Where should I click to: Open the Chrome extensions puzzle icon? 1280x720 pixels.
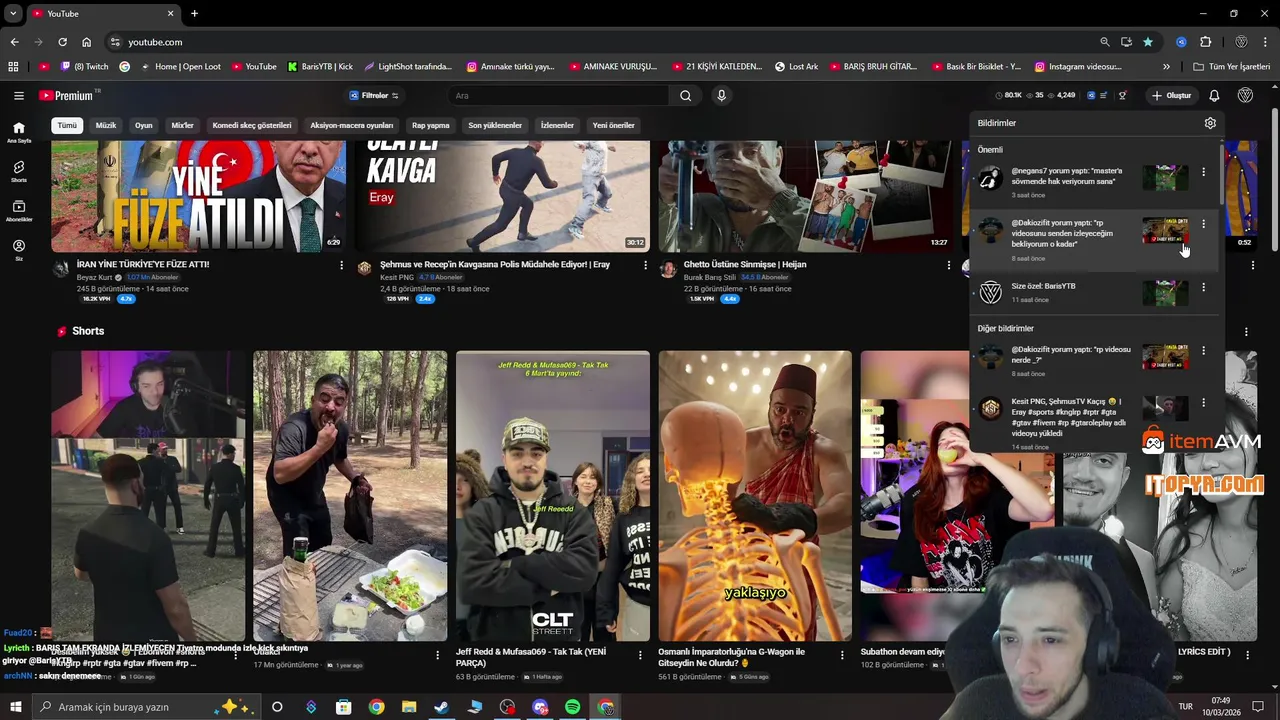coord(1205,42)
